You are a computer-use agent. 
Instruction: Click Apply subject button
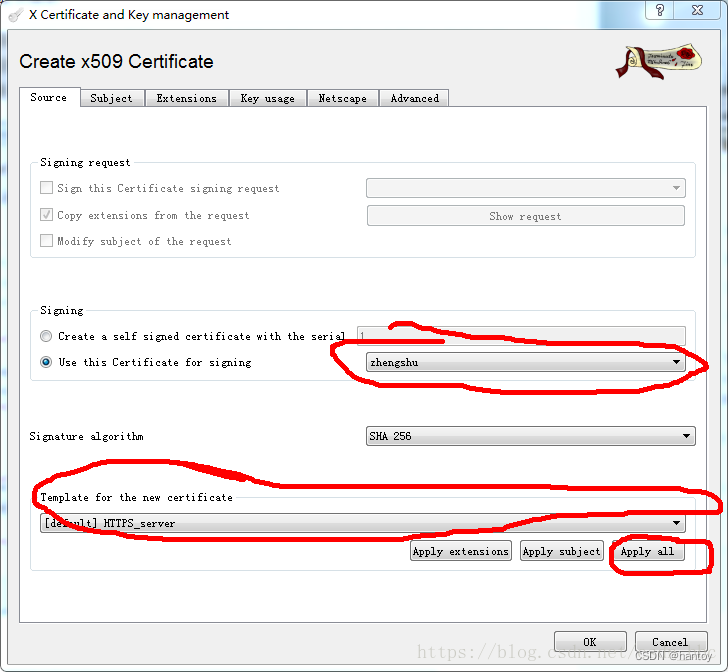(561, 551)
